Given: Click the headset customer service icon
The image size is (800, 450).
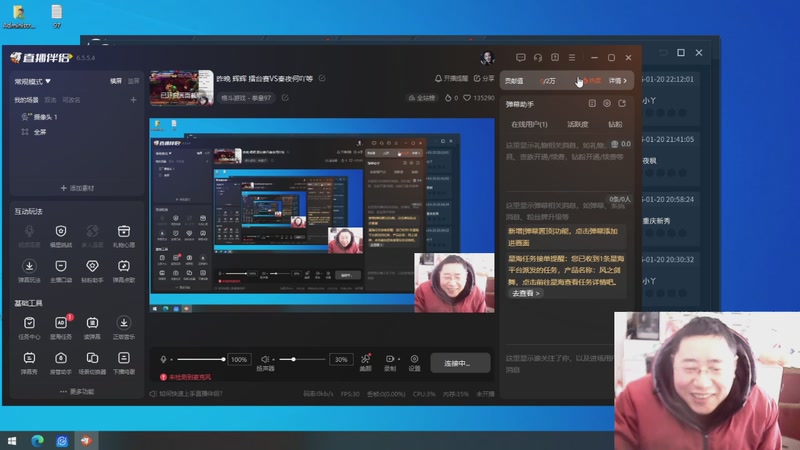Looking at the screenshot, I should pyautogui.click(x=538, y=58).
